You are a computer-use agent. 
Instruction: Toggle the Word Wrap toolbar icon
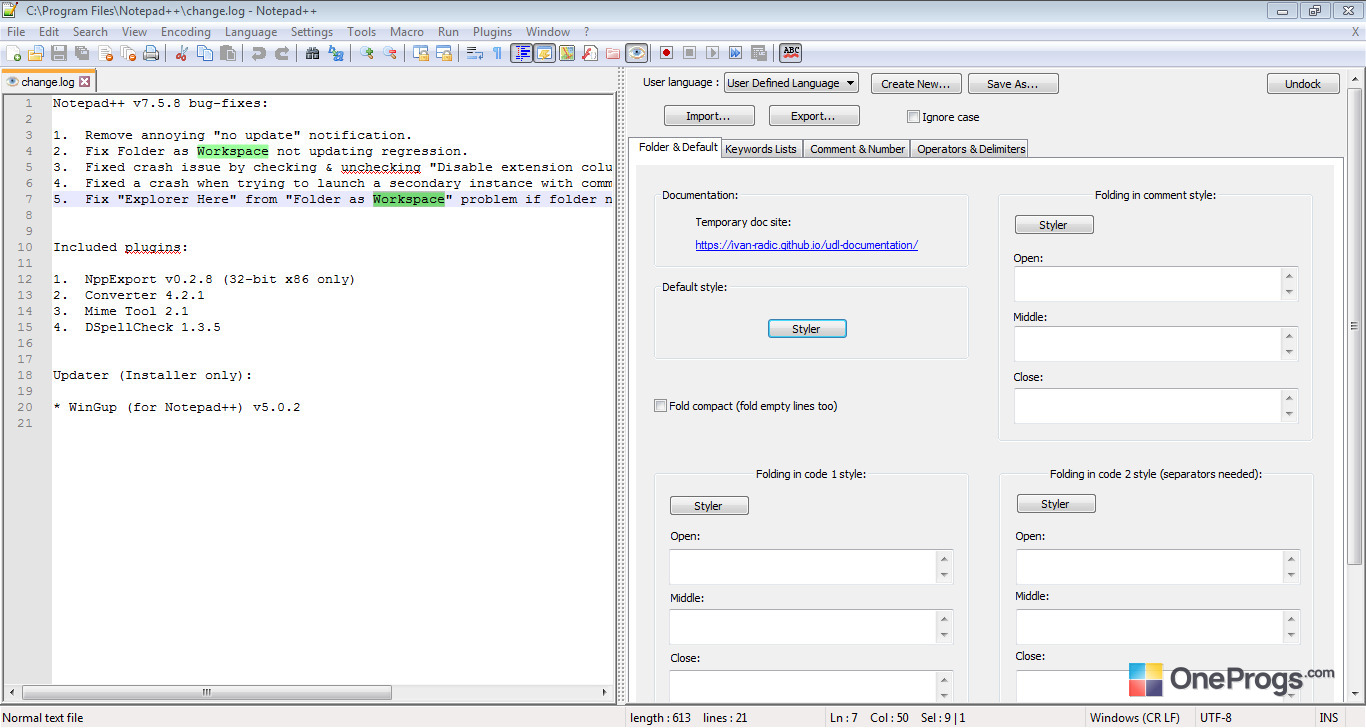[x=474, y=53]
